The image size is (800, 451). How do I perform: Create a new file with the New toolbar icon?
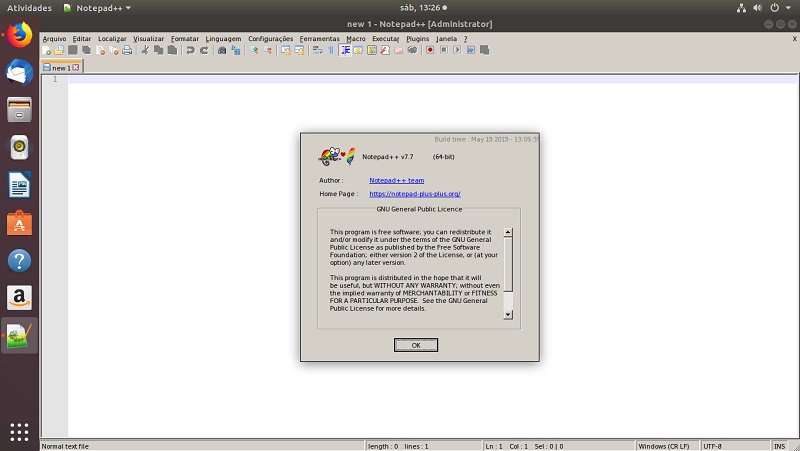click(46, 50)
